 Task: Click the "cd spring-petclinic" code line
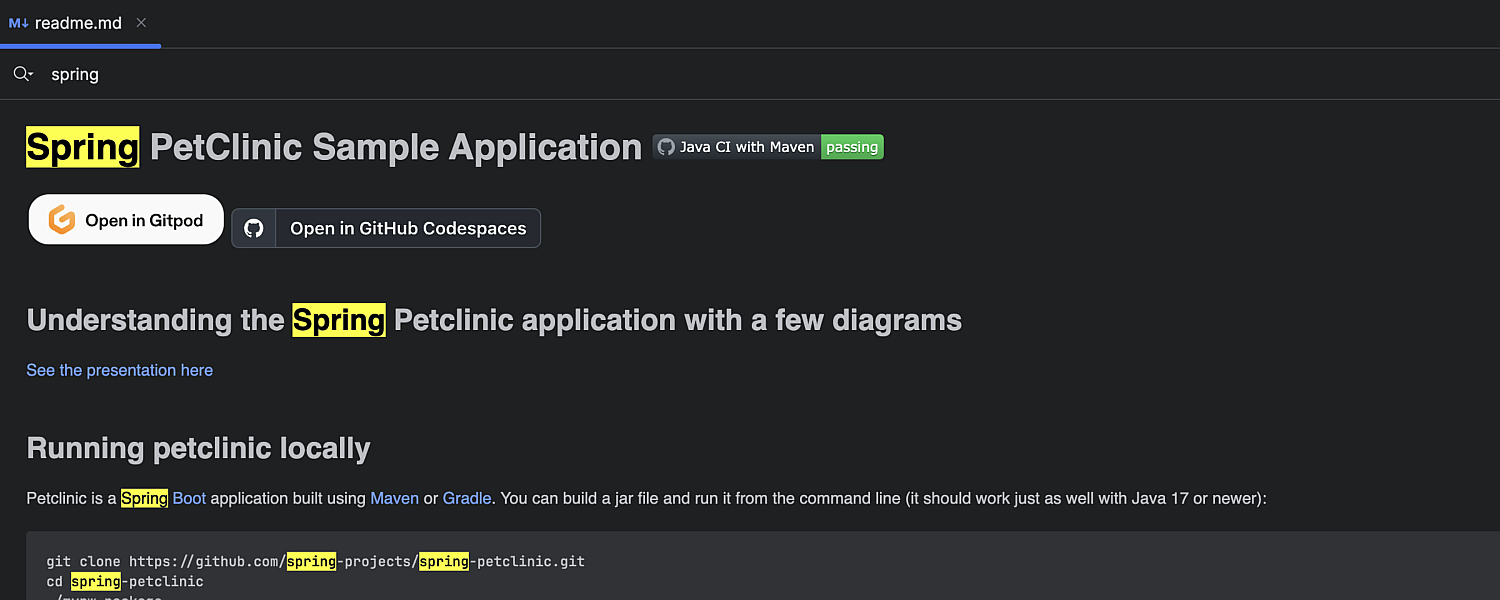tap(125, 581)
